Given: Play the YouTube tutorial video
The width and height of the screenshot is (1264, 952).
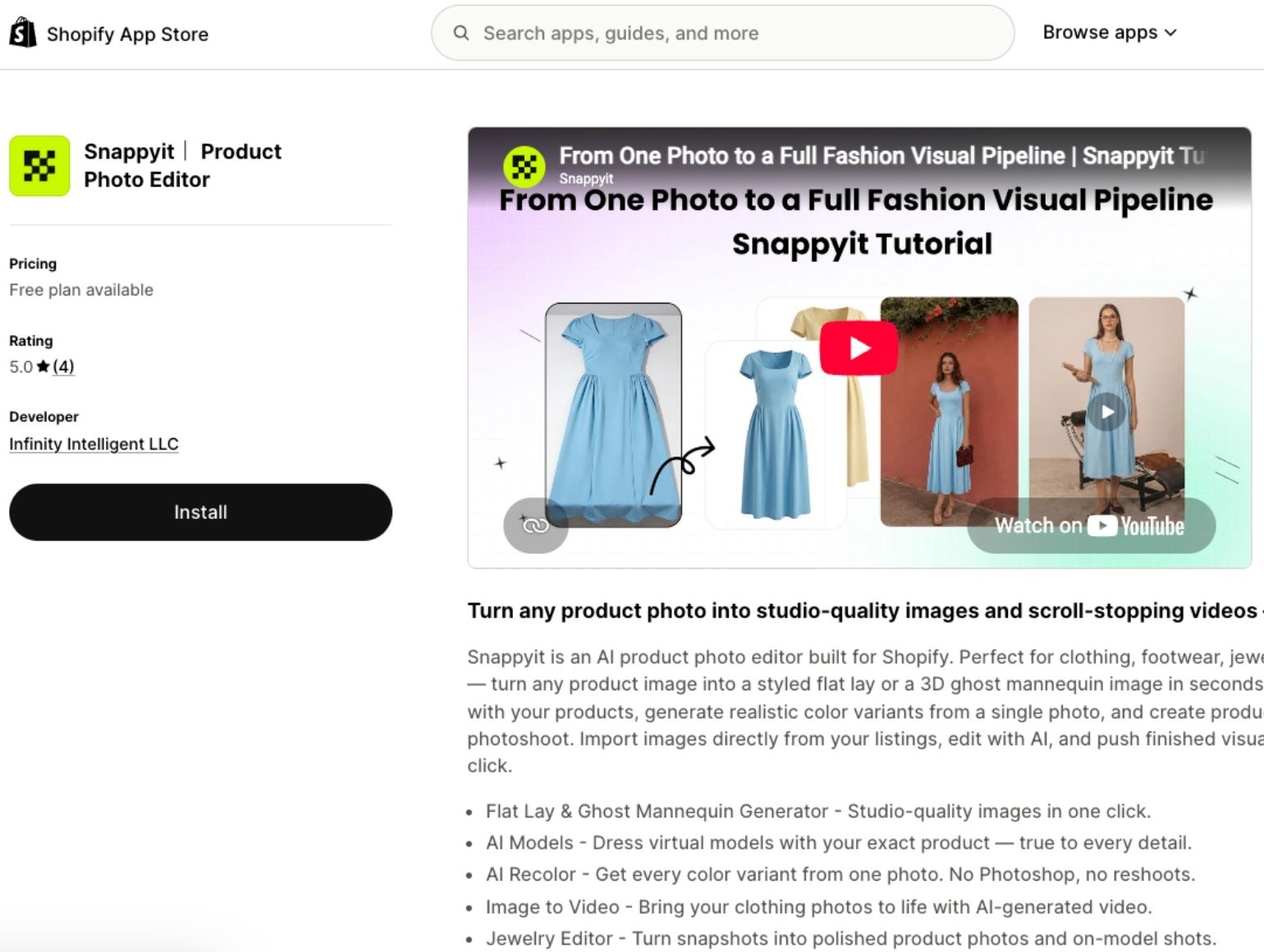Looking at the screenshot, I should point(859,348).
